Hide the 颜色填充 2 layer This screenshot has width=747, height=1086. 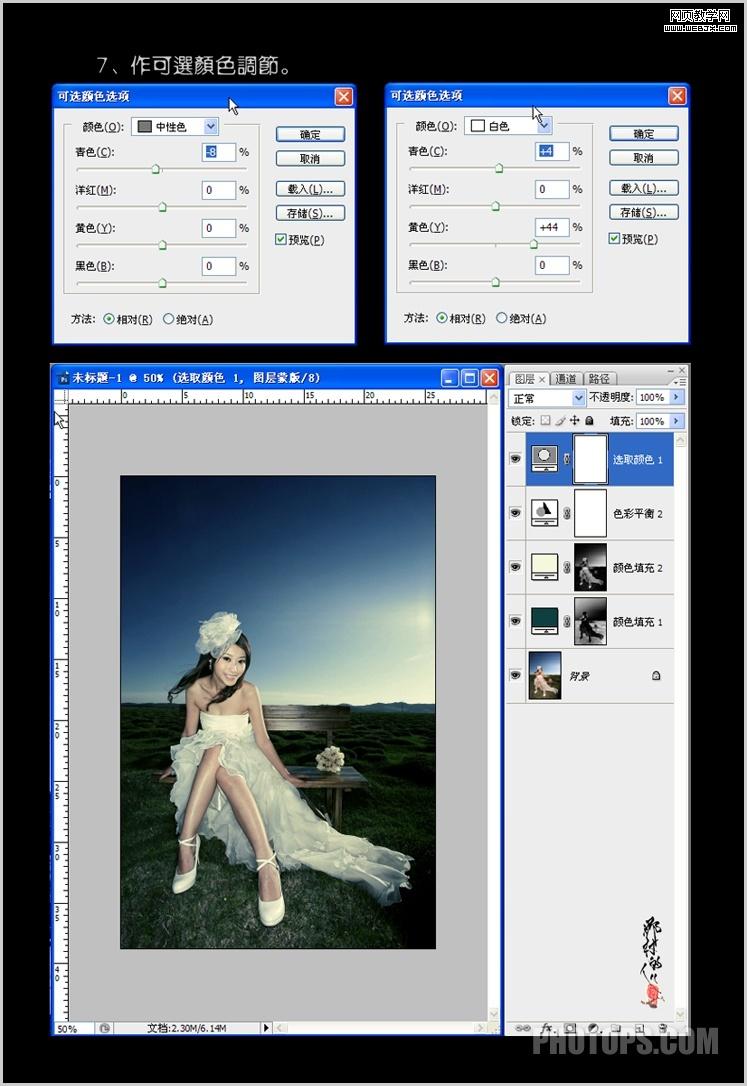pyautogui.click(x=515, y=567)
